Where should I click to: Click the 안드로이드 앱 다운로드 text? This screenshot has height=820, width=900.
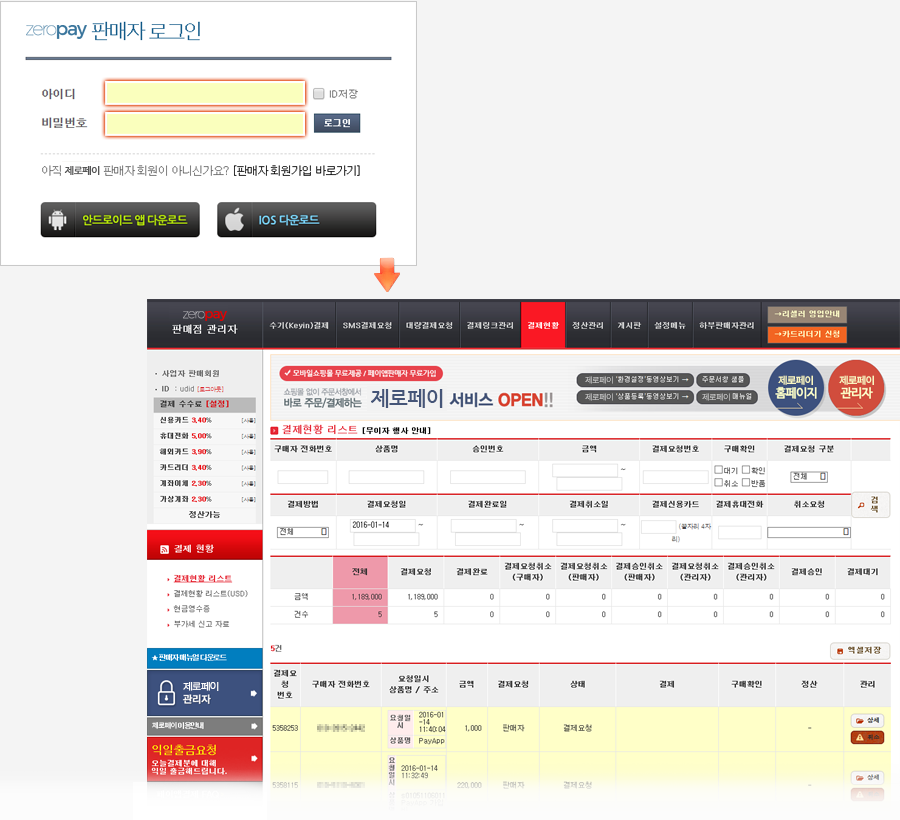click(135, 220)
